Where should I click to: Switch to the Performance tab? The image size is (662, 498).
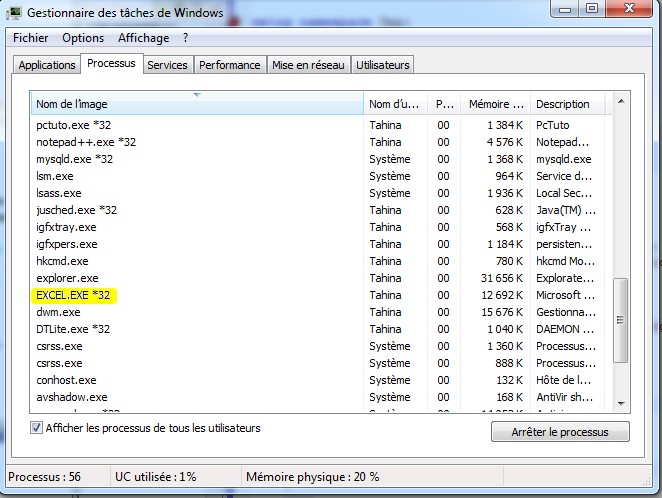coord(229,65)
